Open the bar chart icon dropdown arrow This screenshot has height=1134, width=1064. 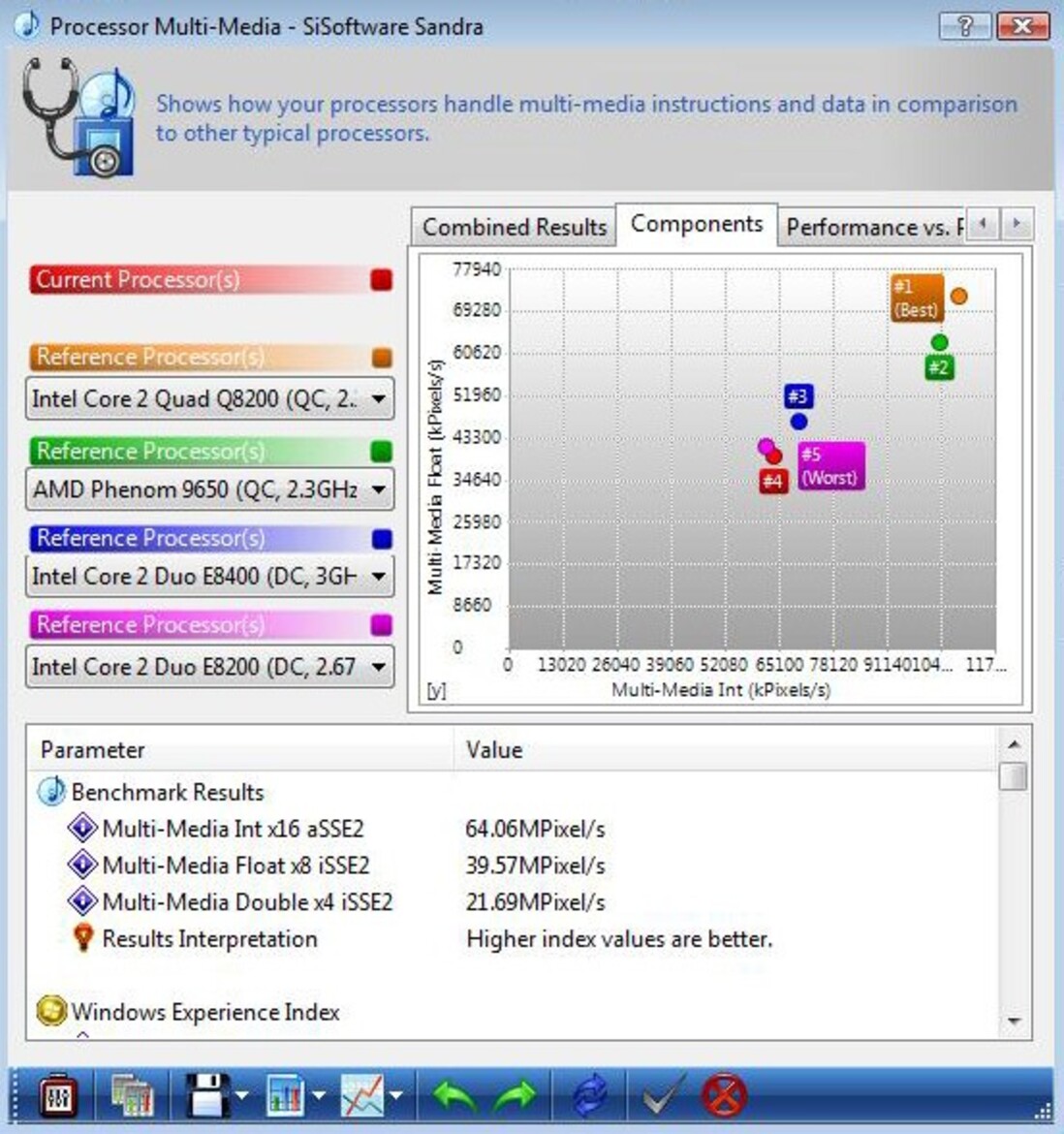tap(319, 1095)
